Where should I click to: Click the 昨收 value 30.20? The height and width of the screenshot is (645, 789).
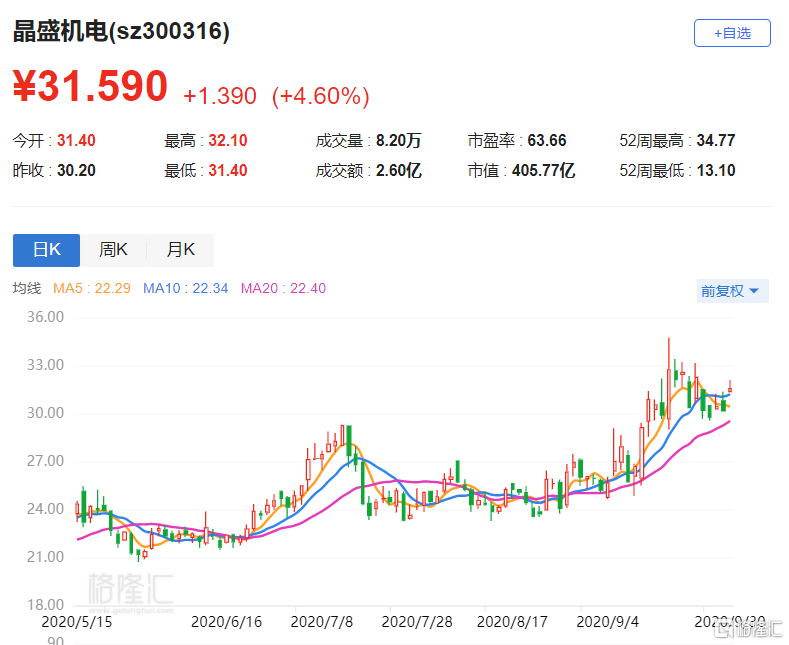pos(76,171)
